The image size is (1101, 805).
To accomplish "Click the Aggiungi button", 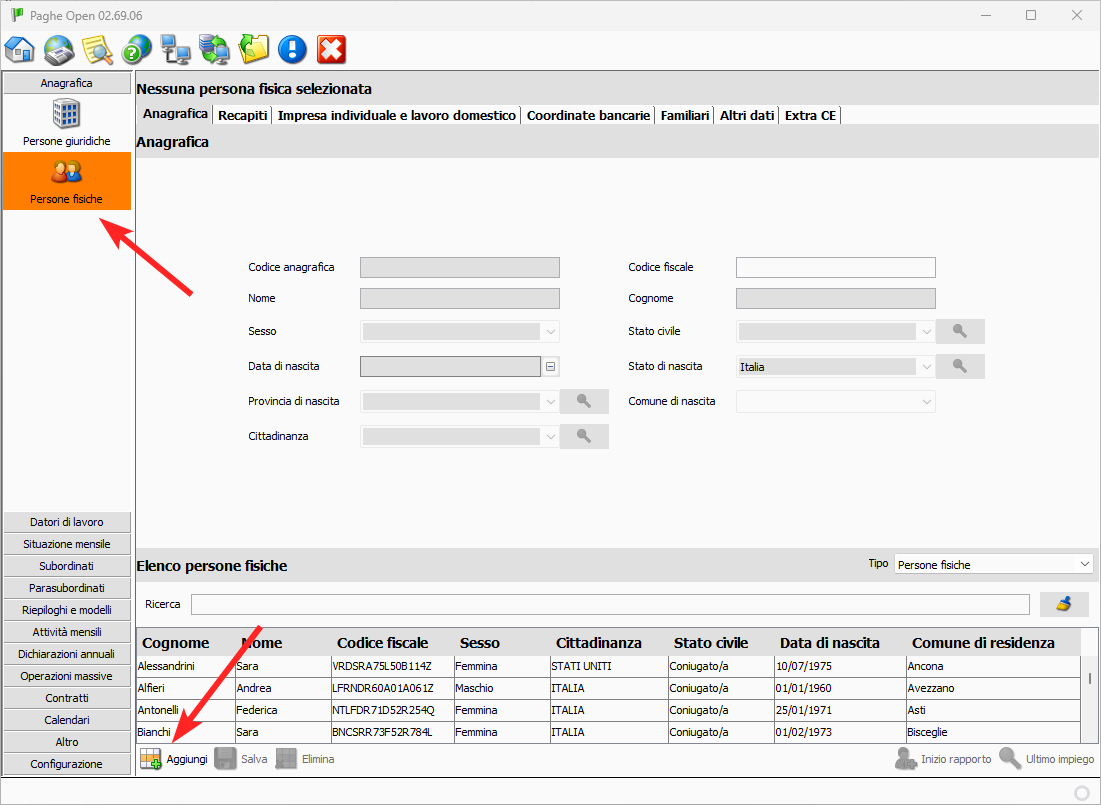I will pyautogui.click(x=175, y=760).
